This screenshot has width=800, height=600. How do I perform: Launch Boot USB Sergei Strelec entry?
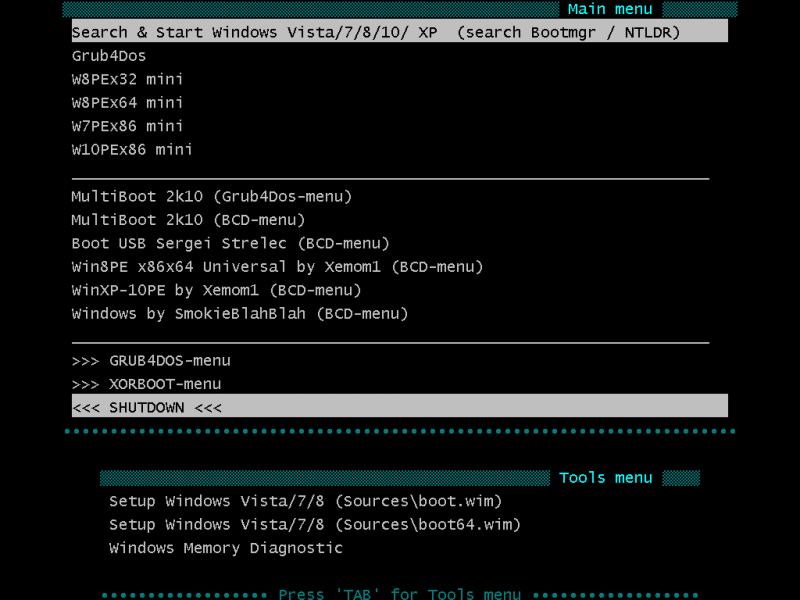[230, 243]
